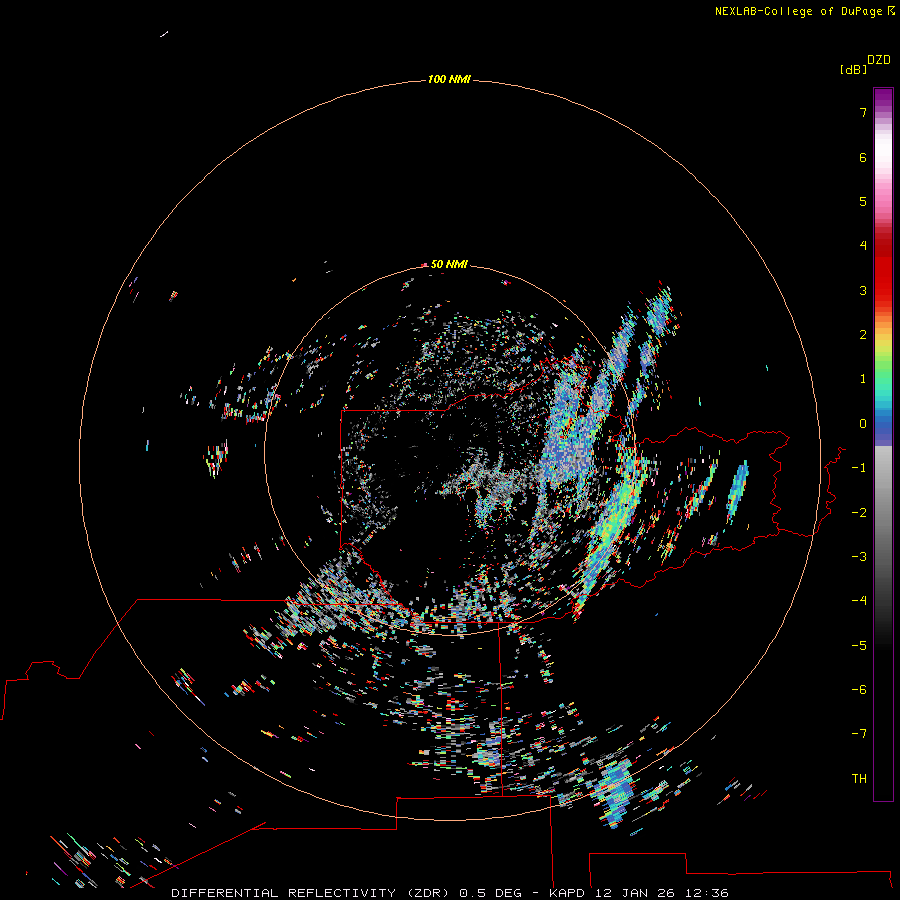Click the 0 value on the color scale
The width and height of the screenshot is (900, 900).
[x=863, y=424]
